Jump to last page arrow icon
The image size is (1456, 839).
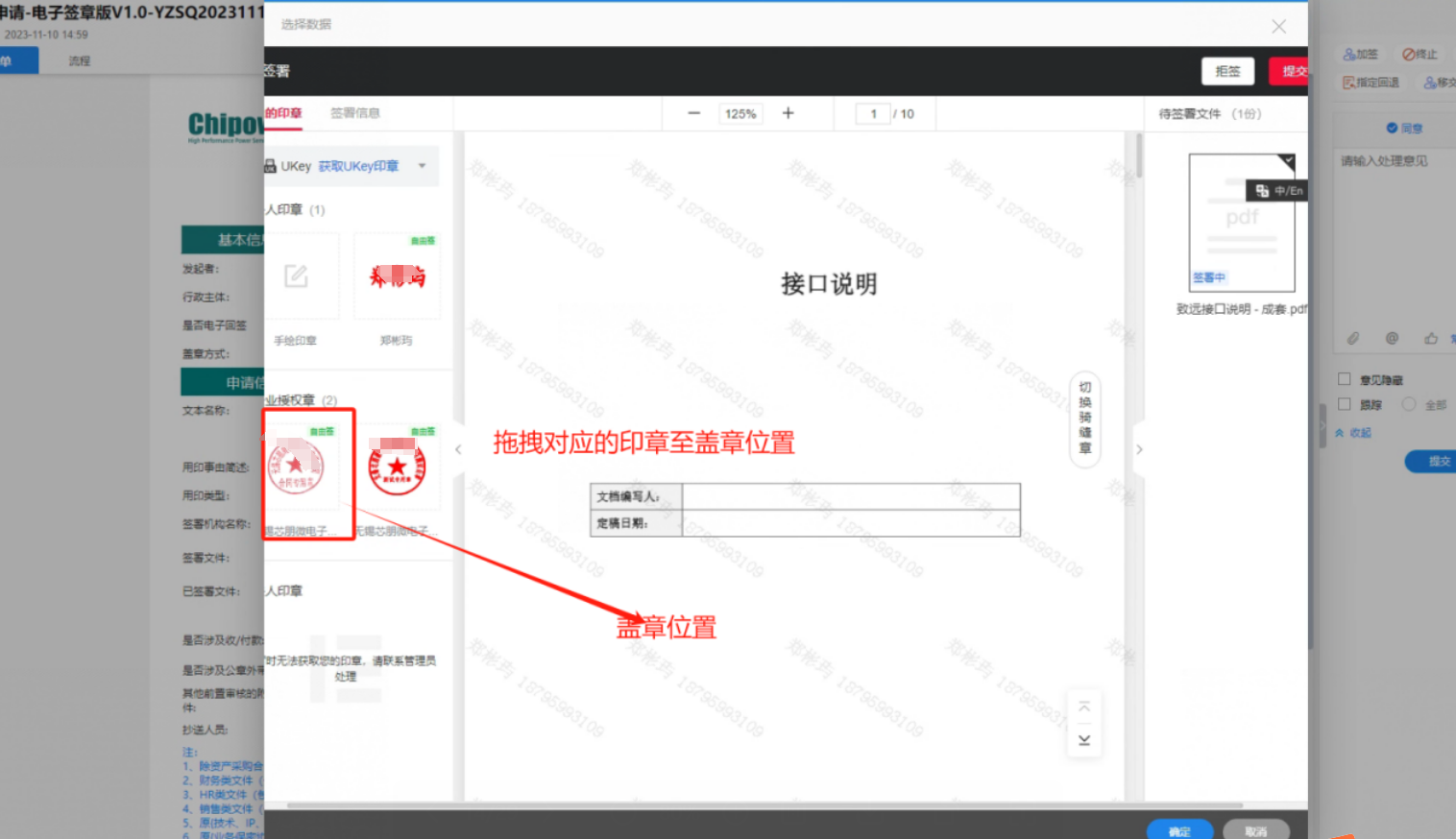pyautogui.click(x=1084, y=740)
